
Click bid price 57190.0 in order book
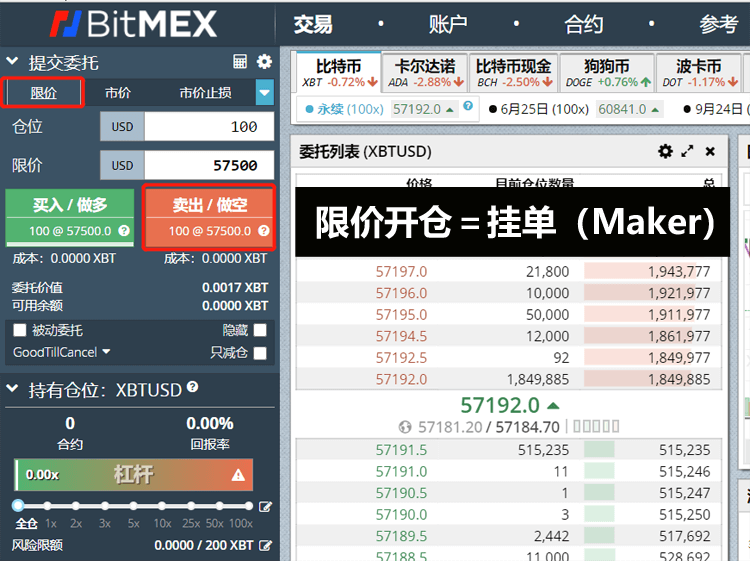click(401, 514)
